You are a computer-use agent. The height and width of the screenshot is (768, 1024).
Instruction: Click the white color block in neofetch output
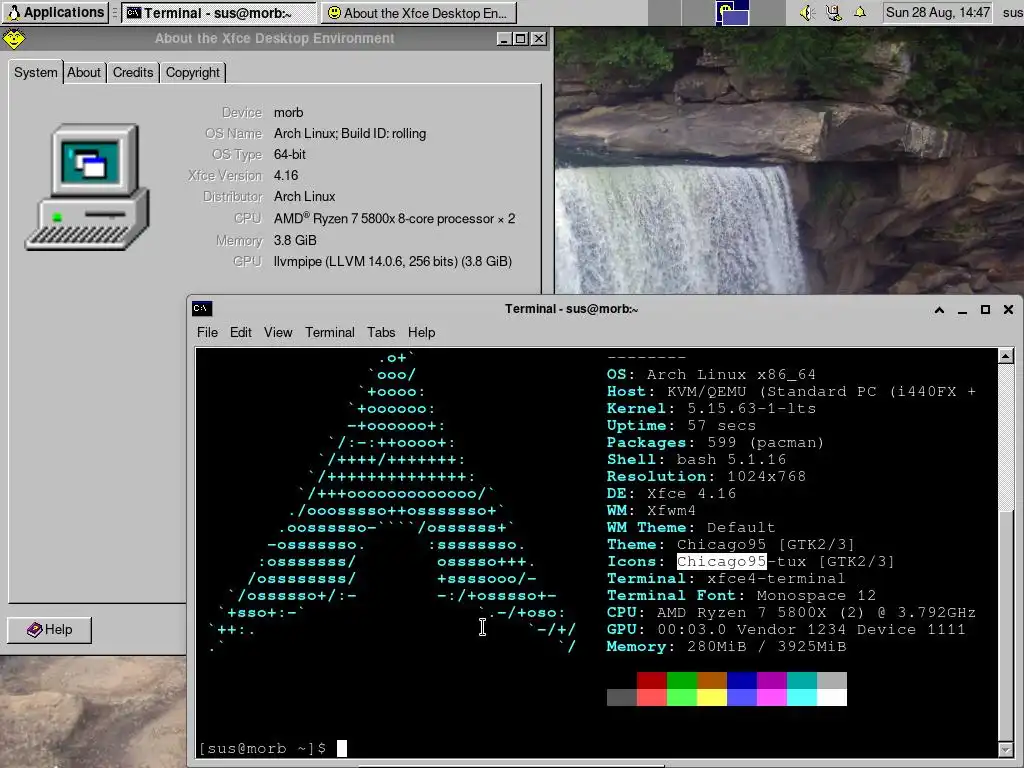[x=832, y=697]
